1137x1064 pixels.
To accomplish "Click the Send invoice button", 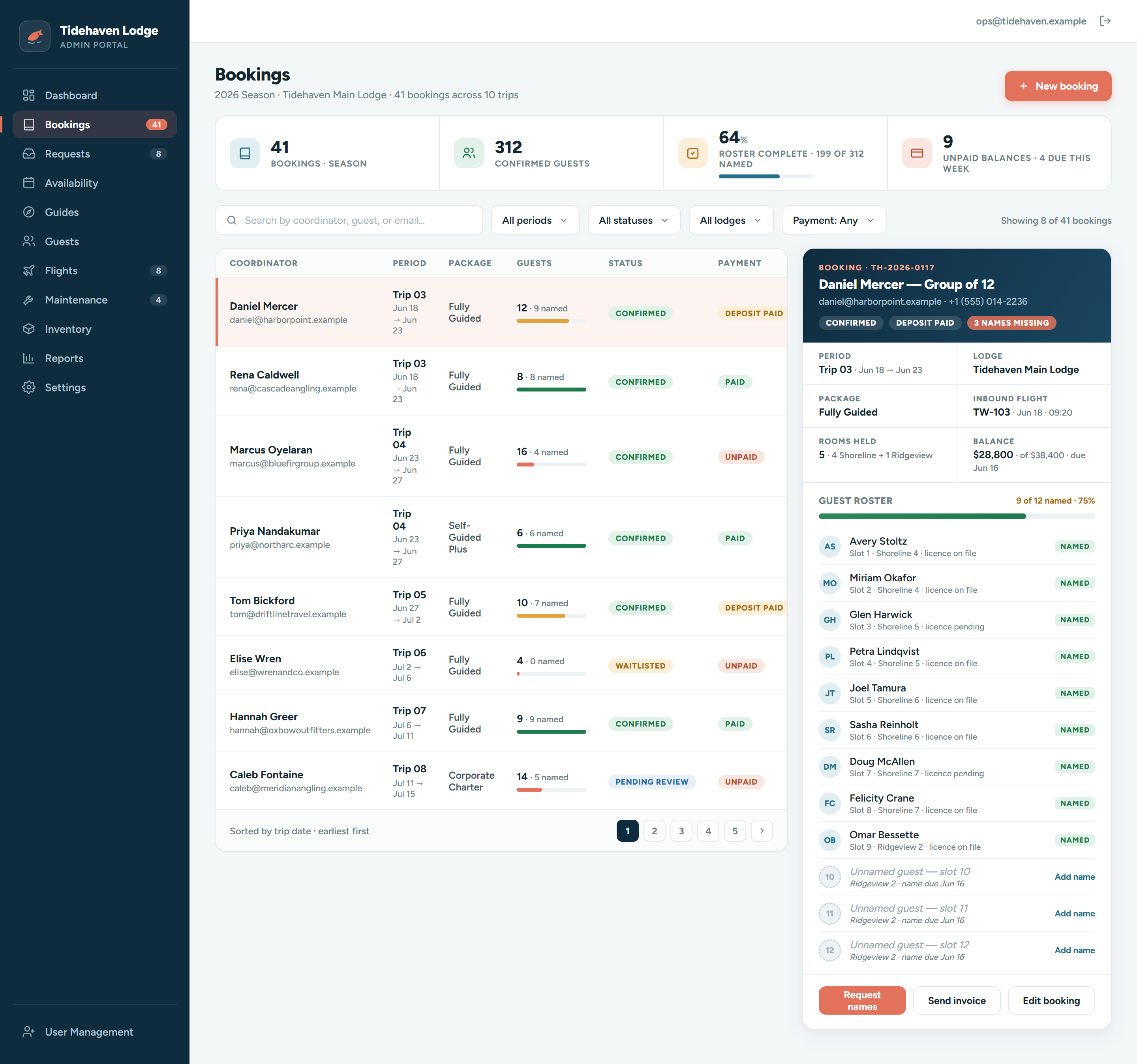I will point(956,1000).
